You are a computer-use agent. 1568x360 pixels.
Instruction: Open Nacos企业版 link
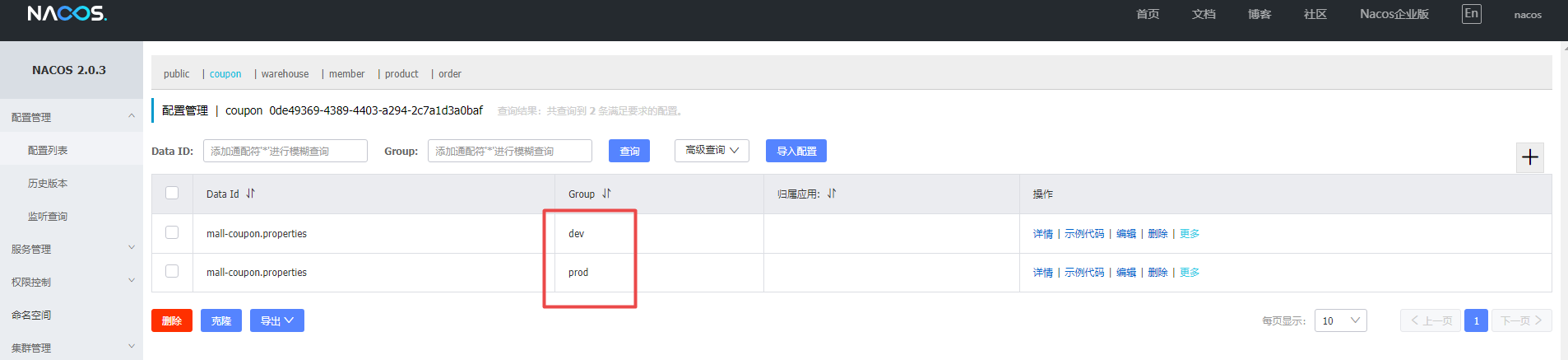coord(1394,14)
